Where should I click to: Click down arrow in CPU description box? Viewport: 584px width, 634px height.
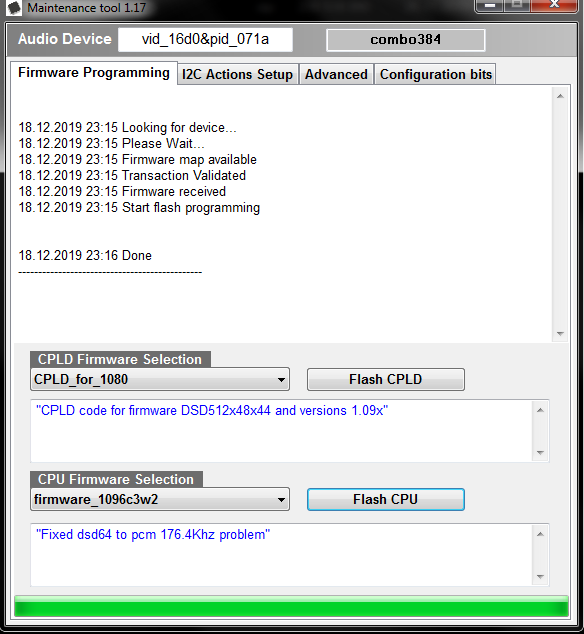(540, 577)
